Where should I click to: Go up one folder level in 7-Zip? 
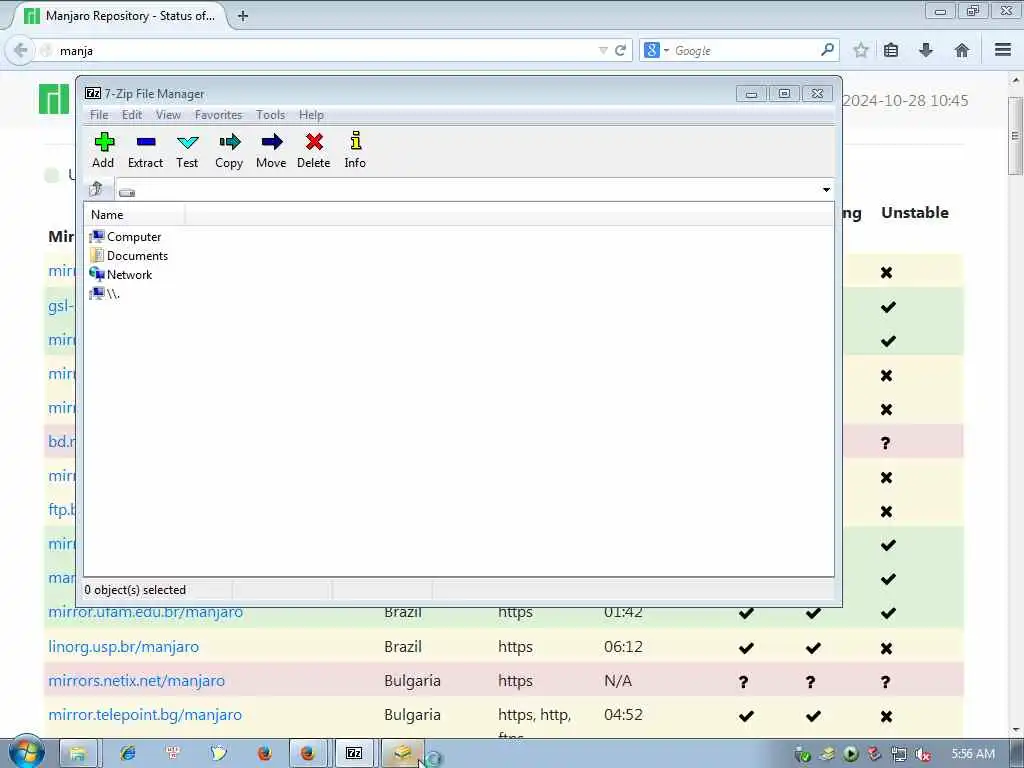tap(96, 189)
